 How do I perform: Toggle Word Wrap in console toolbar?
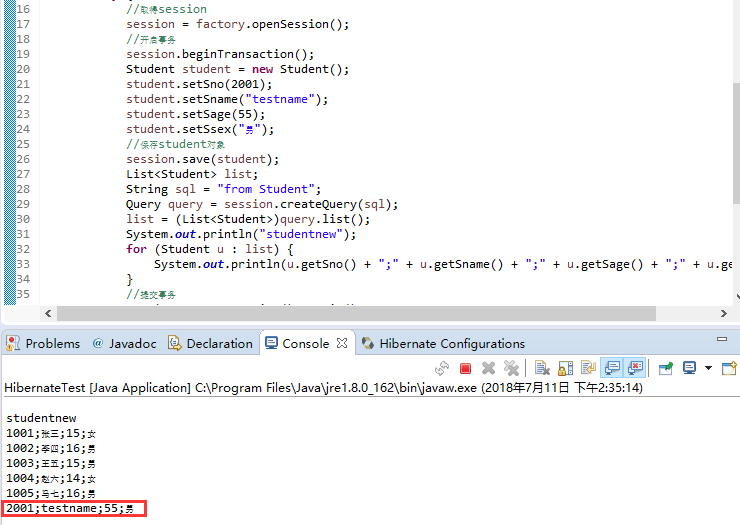pyautogui.click(x=587, y=368)
